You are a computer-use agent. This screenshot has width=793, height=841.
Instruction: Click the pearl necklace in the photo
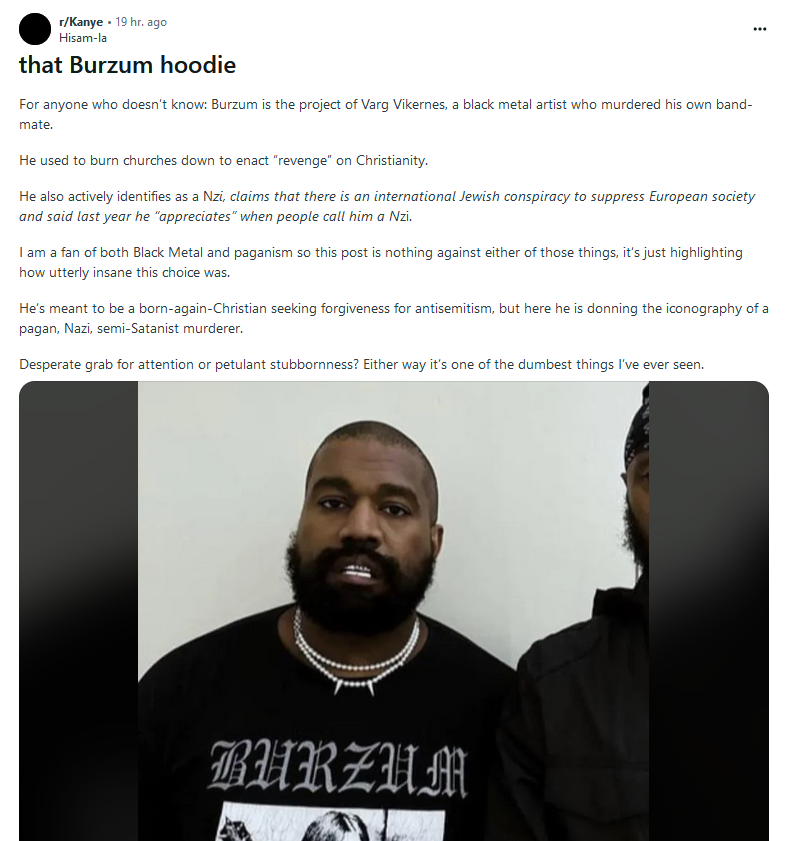click(355, 655)
